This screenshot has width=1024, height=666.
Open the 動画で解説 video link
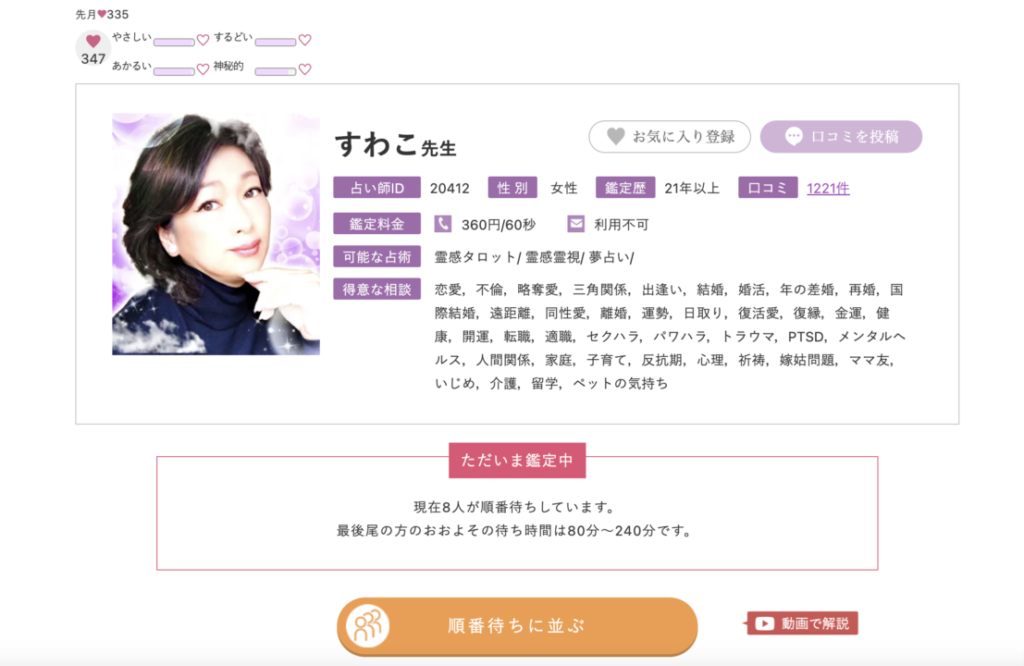pos(803,624)
